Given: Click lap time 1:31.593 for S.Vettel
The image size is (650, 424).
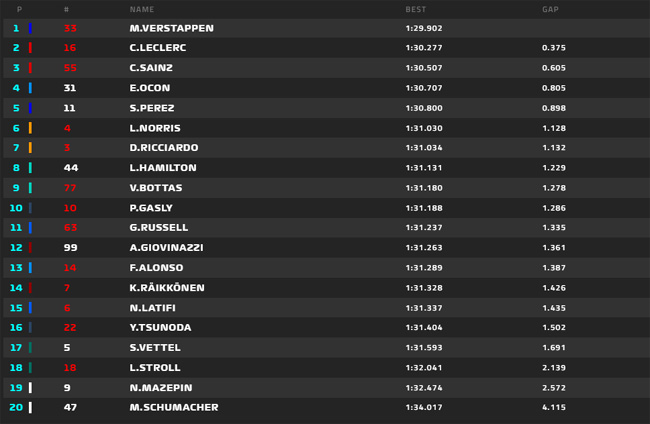Looking at the screenshot, I should click(x=424, y=347).
